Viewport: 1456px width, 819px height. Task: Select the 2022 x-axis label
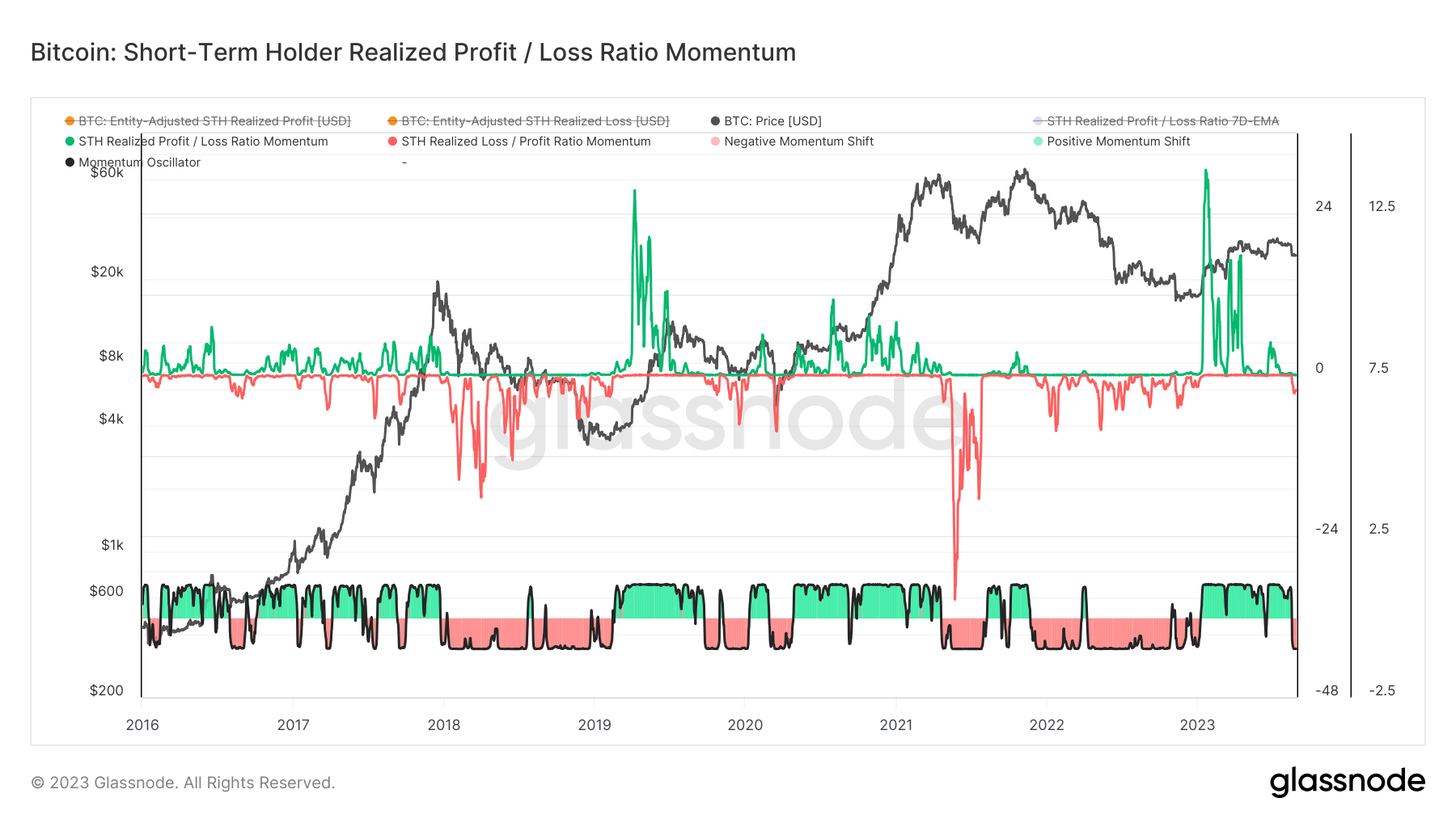click(1047, 725)
